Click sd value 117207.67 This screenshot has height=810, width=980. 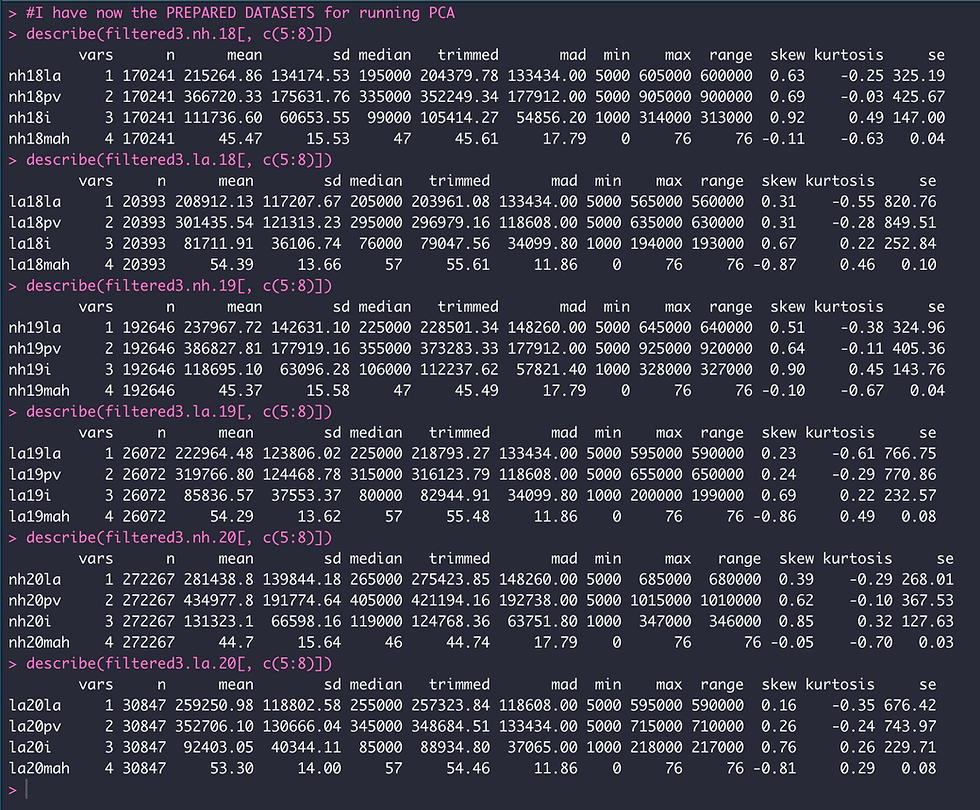(302, 202)
